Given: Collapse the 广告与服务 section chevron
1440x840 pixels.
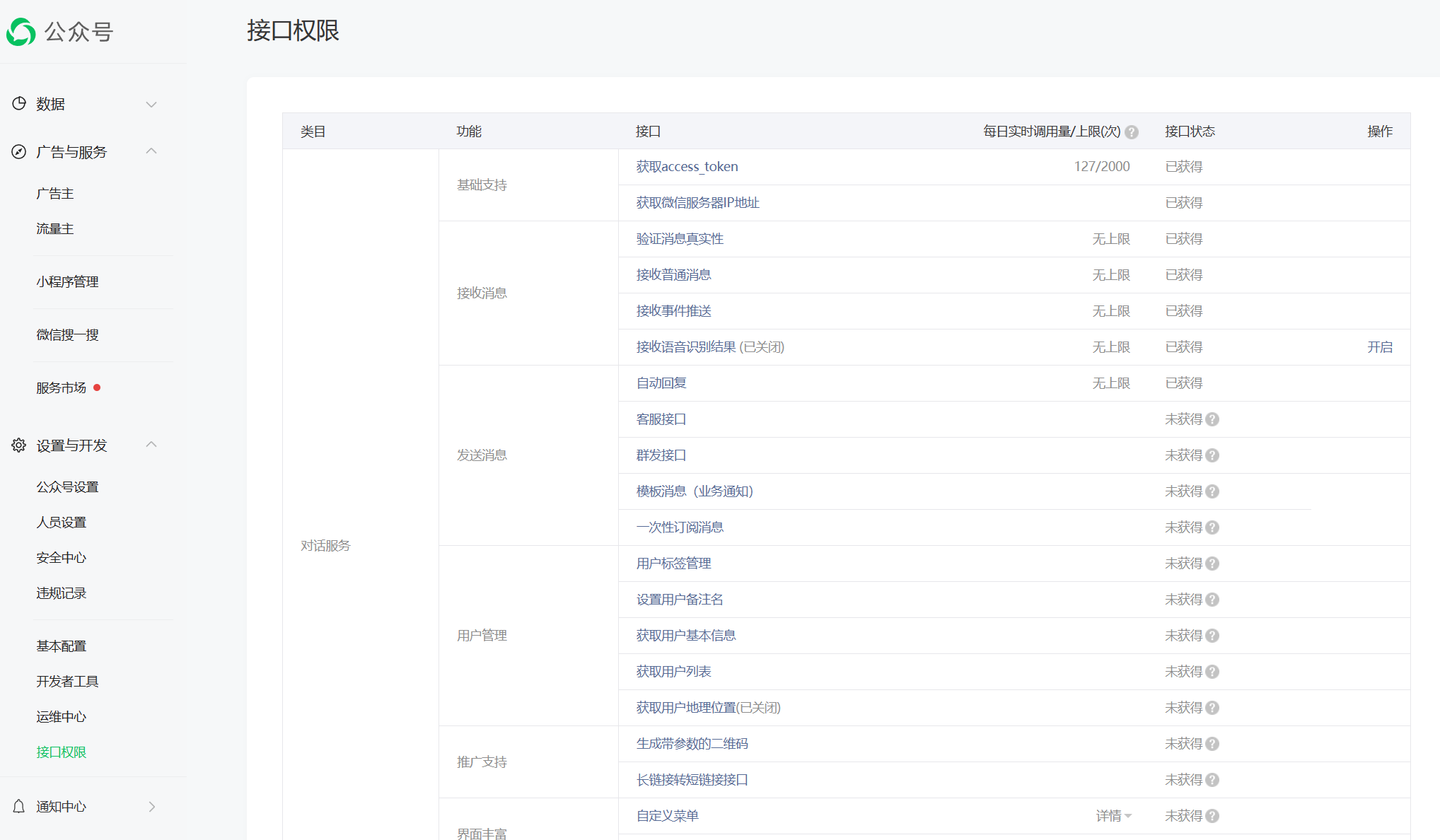Looking at the screenshot, I should [x=151, y=151].
